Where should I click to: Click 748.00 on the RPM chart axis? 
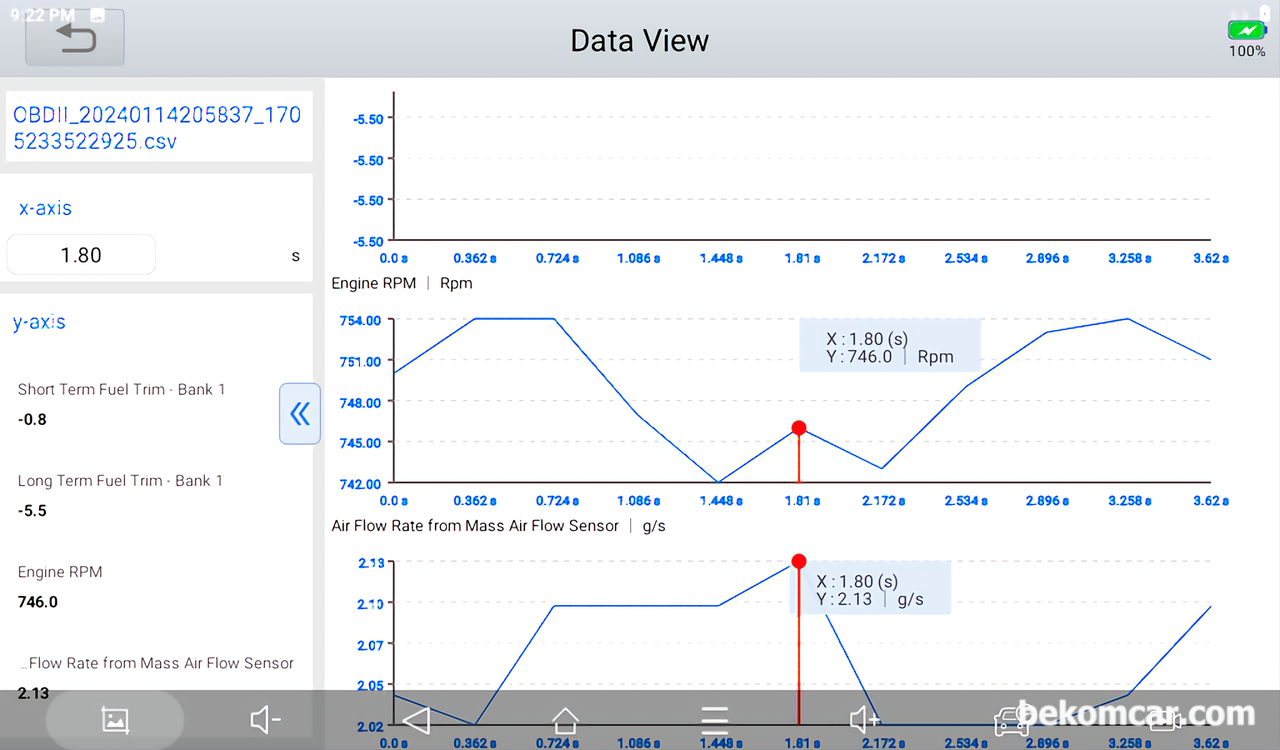click(x=360, y=402)
